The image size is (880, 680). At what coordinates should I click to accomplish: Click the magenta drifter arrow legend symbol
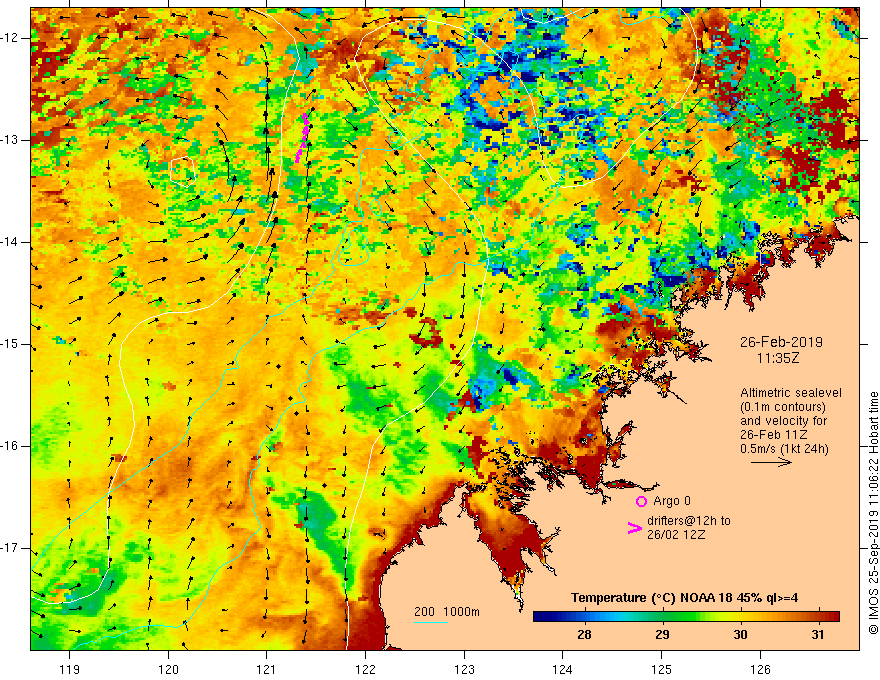pos(634,527)
